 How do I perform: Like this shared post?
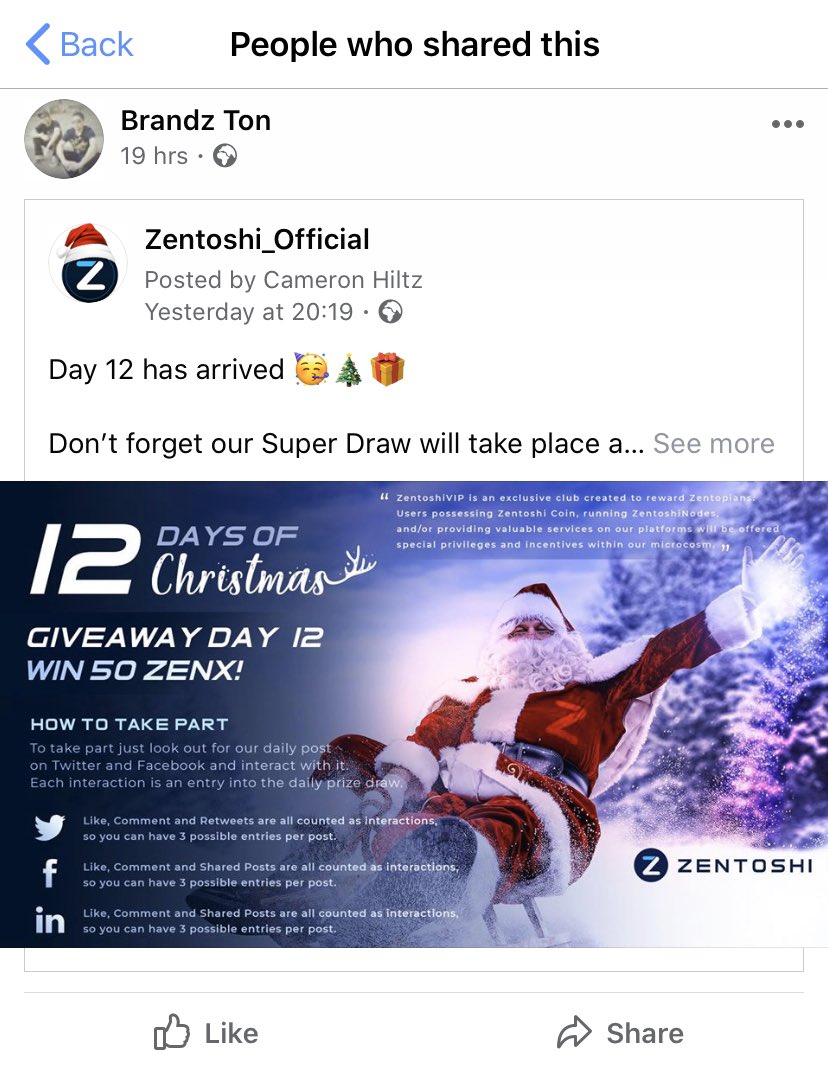205,1032
